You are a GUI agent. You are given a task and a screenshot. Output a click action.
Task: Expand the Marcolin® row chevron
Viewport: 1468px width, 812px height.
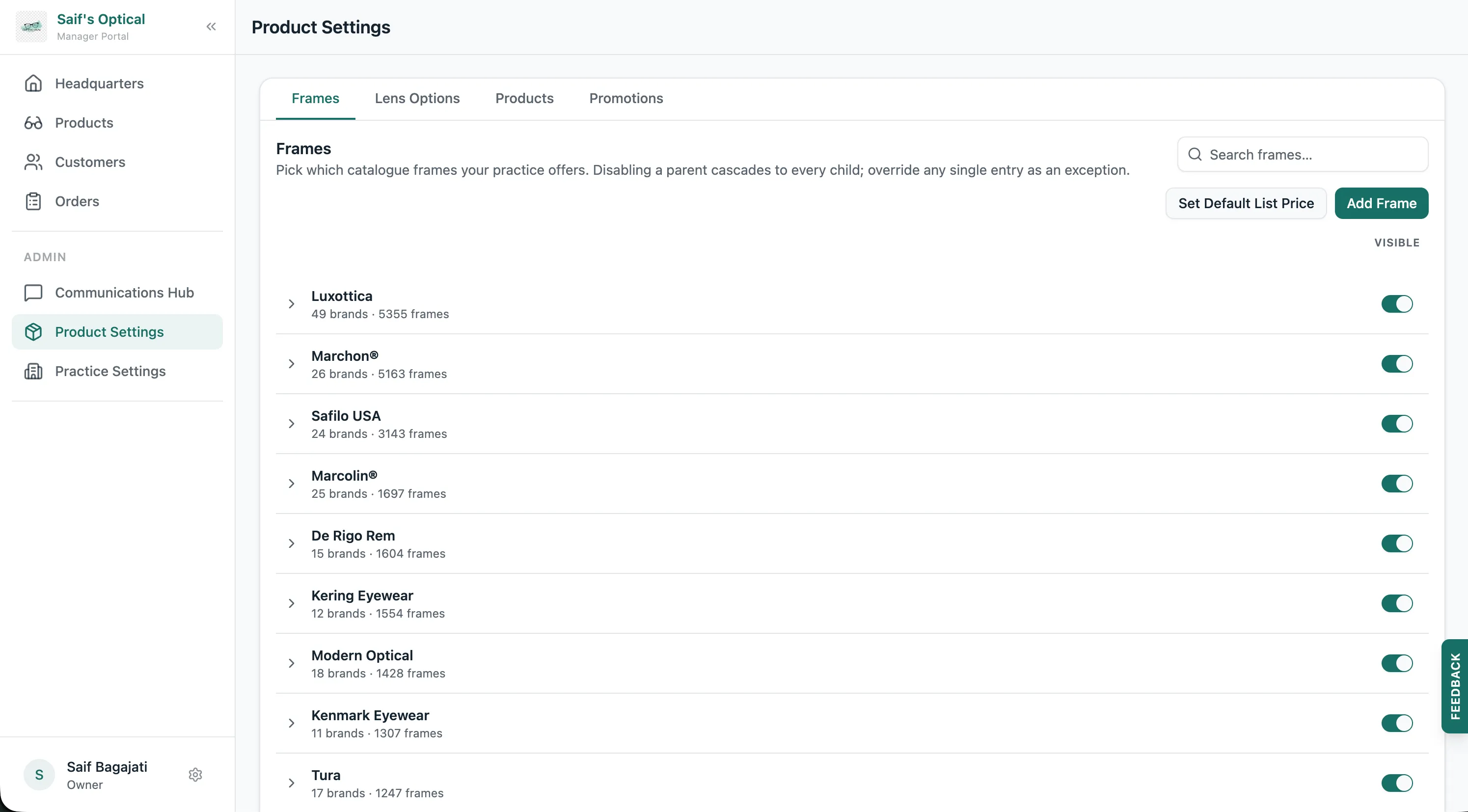tap(291, 483)
